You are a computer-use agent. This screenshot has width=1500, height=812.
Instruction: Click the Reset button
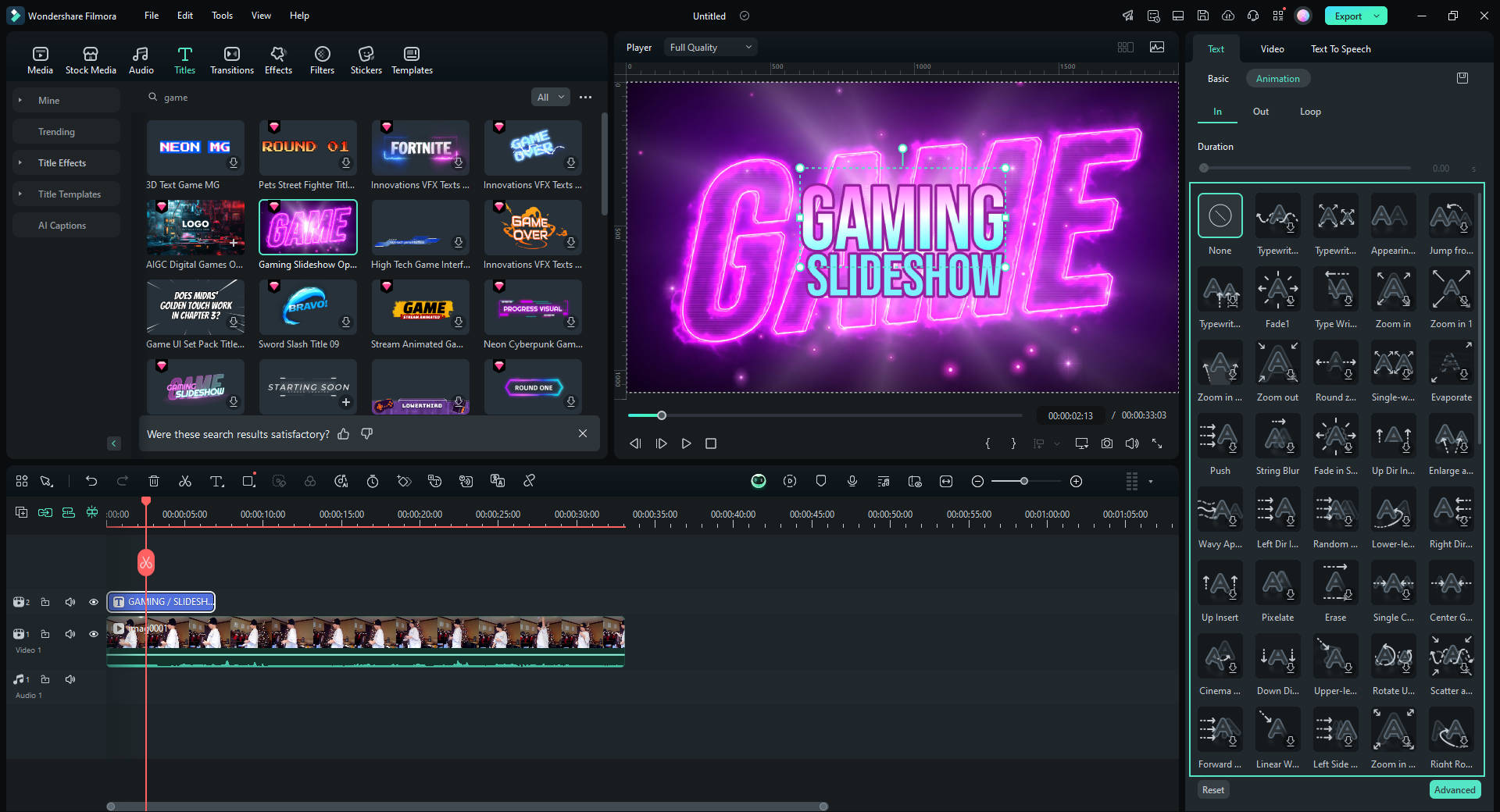click(1213, 790)
